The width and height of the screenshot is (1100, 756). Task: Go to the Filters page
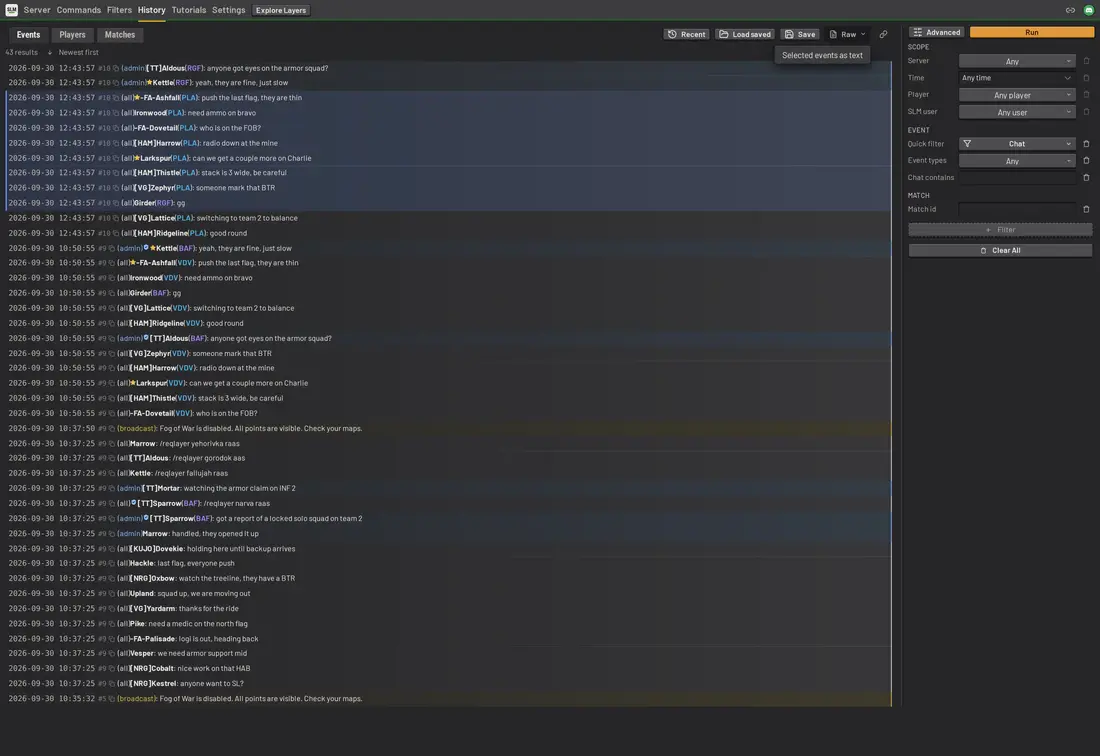click(x=119, y=10)
